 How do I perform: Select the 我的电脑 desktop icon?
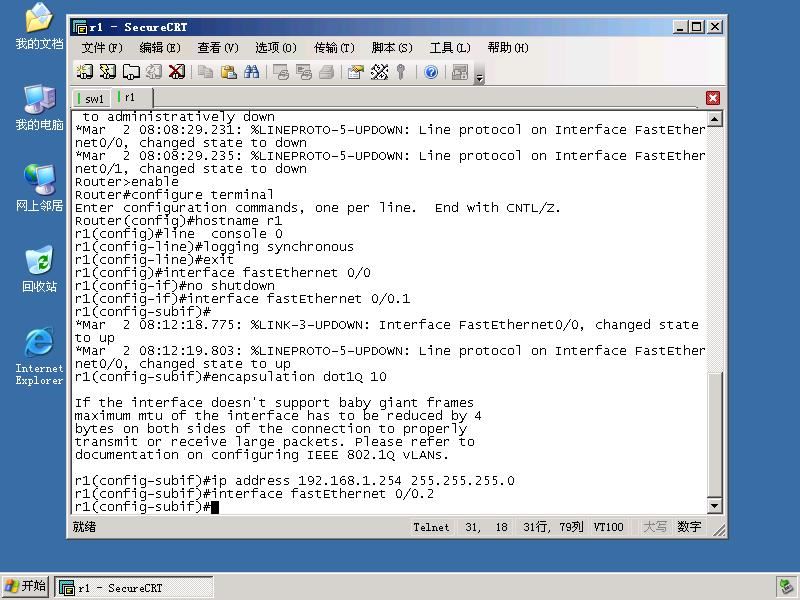tap(39, 108)
